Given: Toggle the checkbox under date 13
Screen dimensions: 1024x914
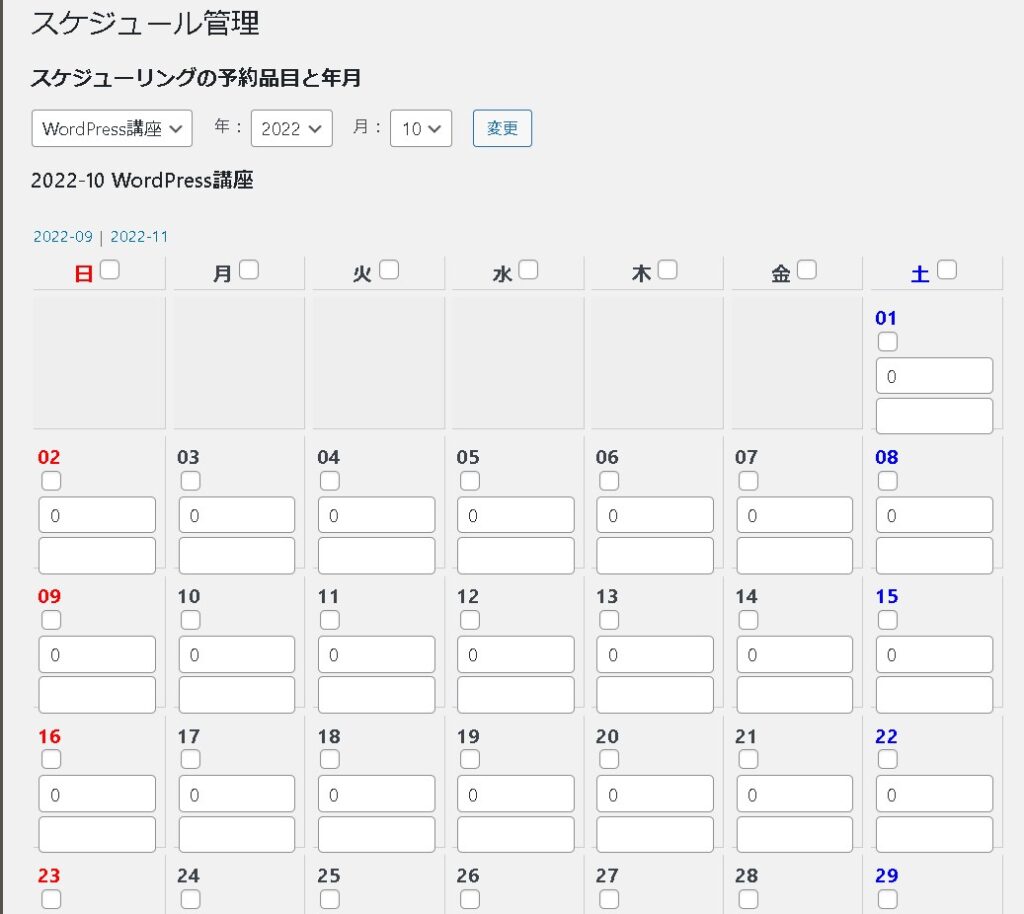Looking at the screenshot, I should (609, 620).
